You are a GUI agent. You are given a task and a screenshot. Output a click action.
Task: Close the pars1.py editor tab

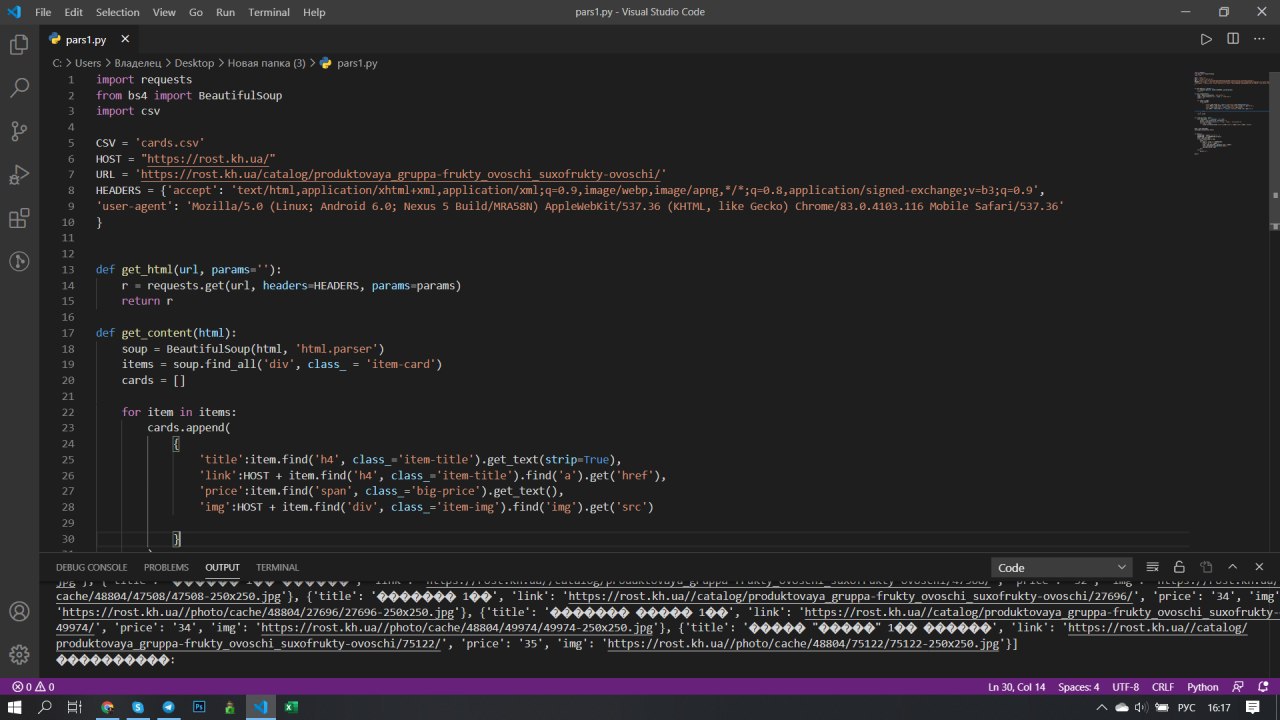coord(126,39)
